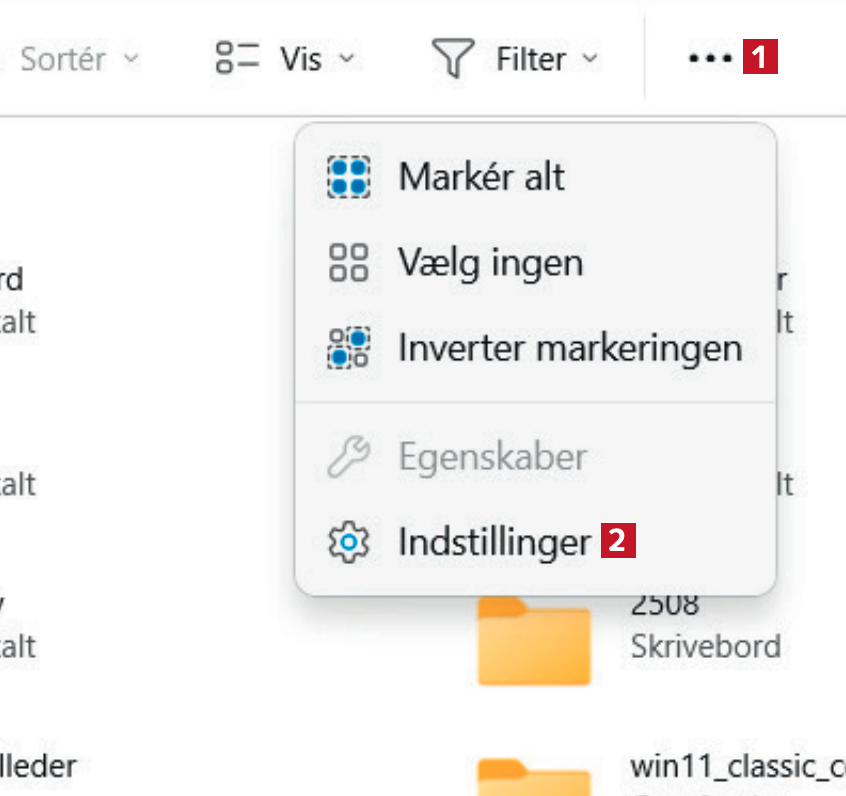Click the greyed Egenskaber entry

[492, 458]
